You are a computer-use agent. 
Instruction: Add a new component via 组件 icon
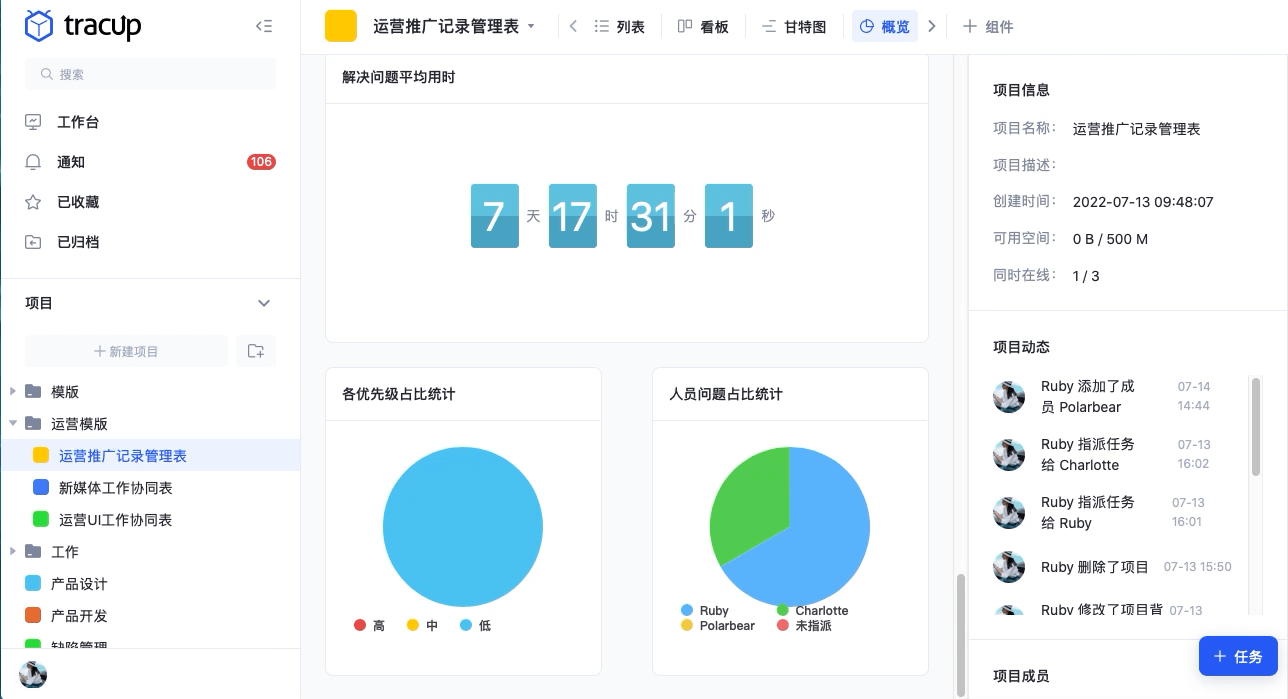coord(987,26)
